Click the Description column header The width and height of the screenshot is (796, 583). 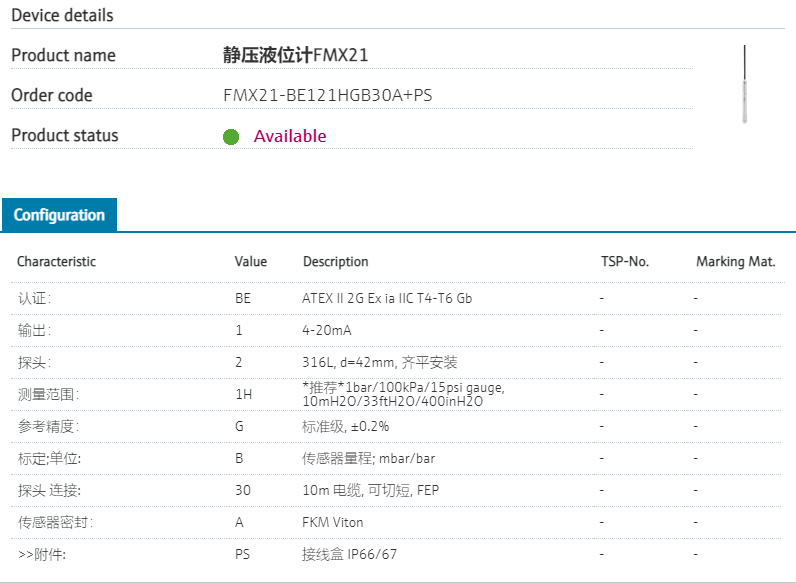click(x=335, y=262)
